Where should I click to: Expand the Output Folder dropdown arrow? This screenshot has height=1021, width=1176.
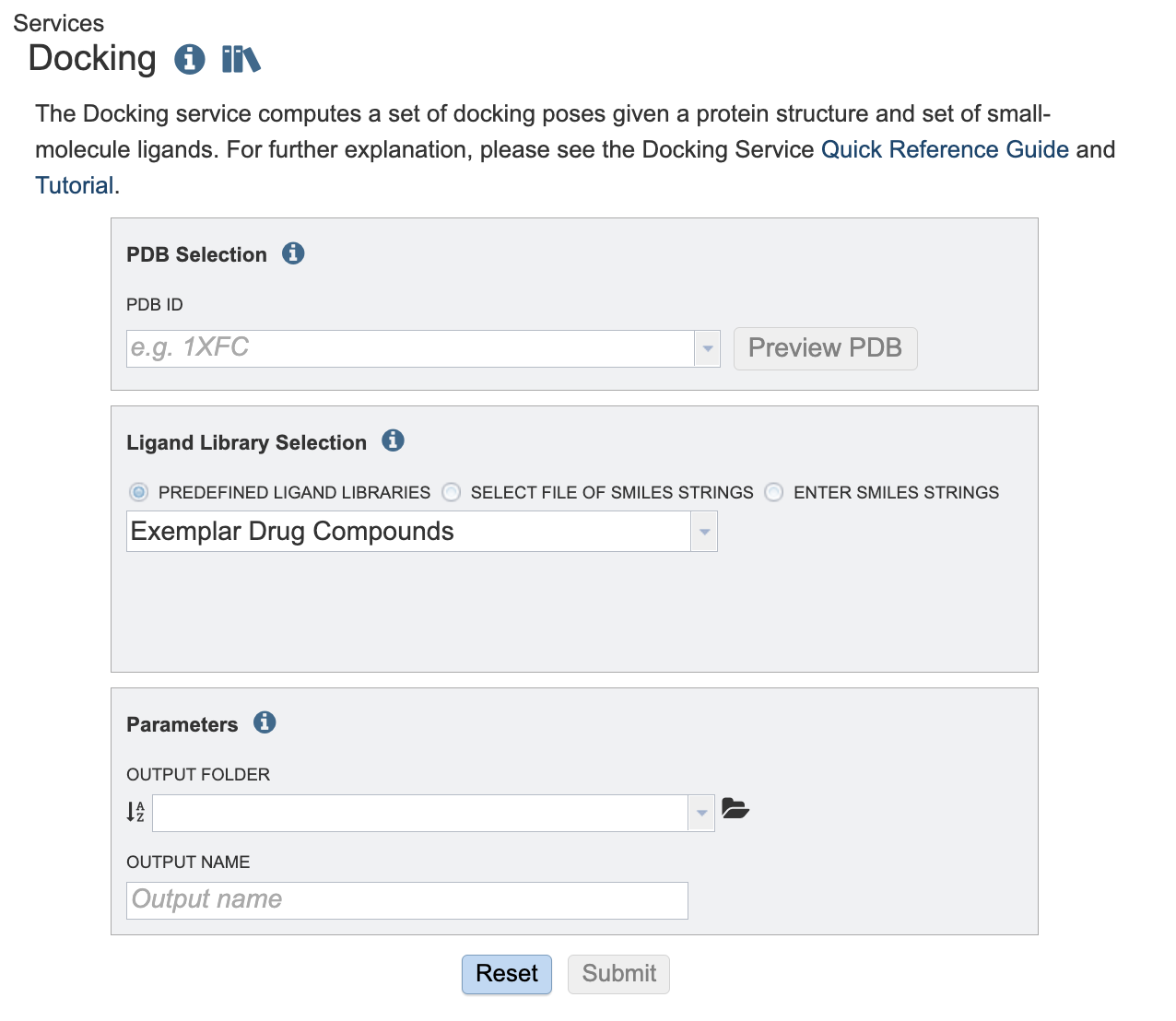click(701, 813)
